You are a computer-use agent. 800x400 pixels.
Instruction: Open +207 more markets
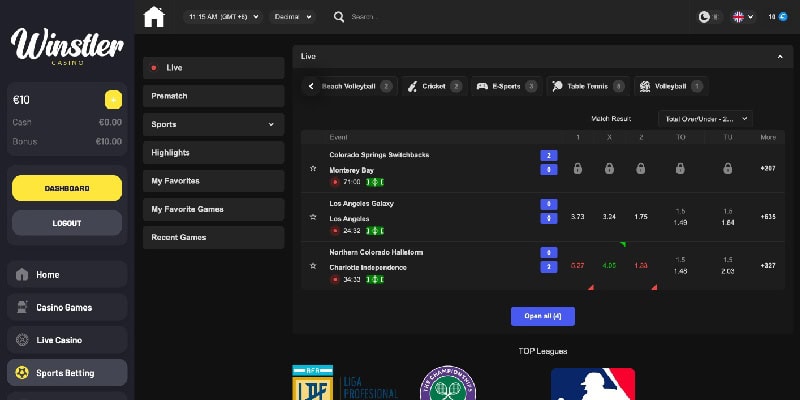[768, 168]
